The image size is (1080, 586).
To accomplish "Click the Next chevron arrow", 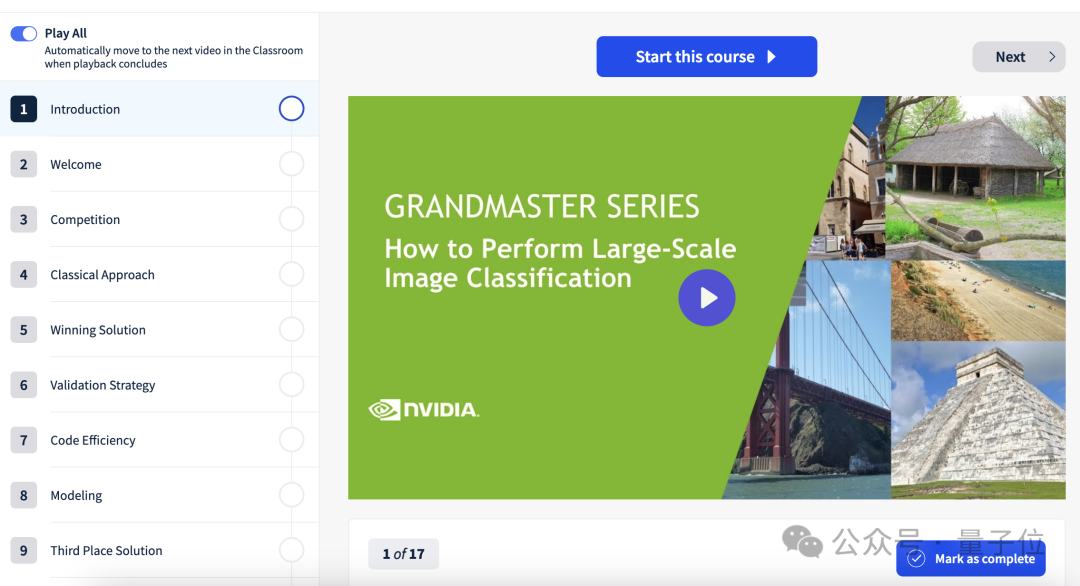I will point(1052,56).
